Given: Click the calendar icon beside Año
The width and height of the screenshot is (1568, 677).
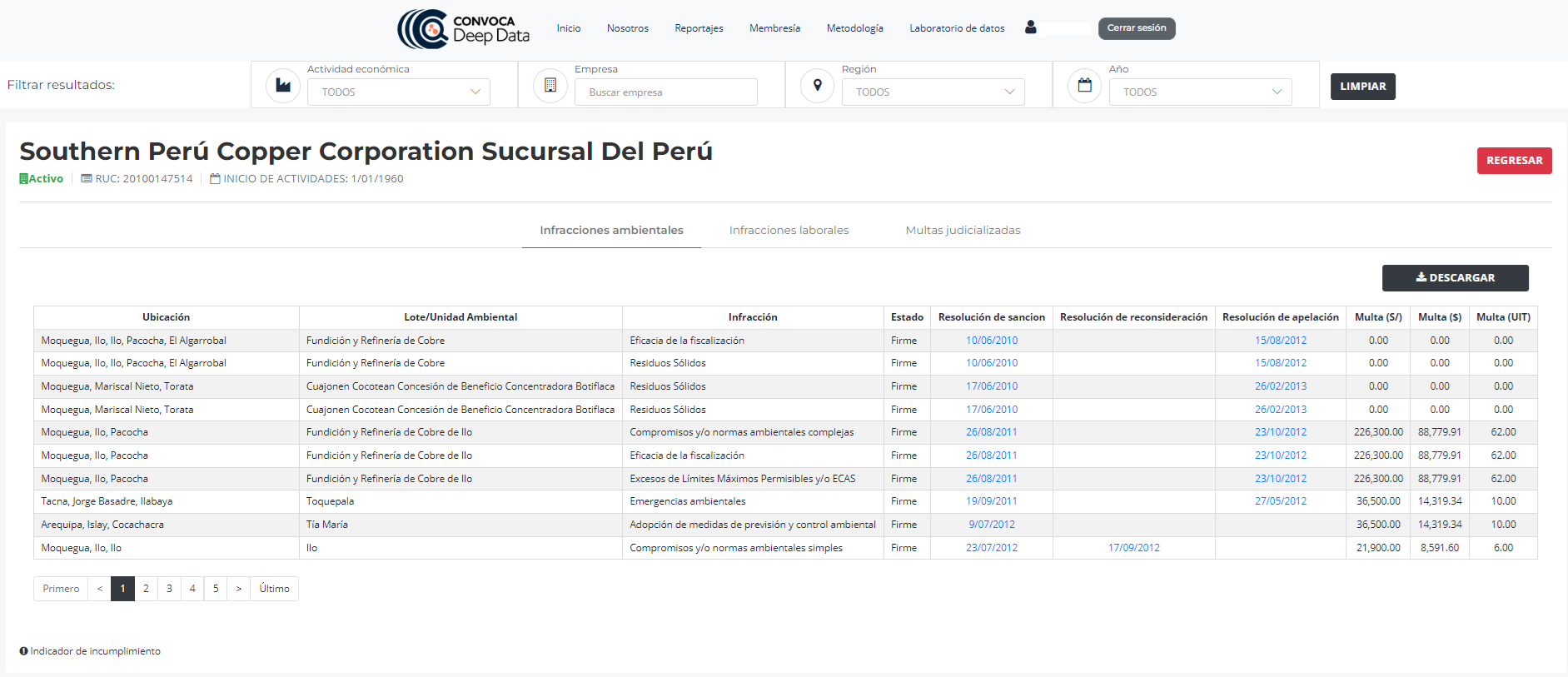Looking at the screenshot, I should click(1085, 86).
